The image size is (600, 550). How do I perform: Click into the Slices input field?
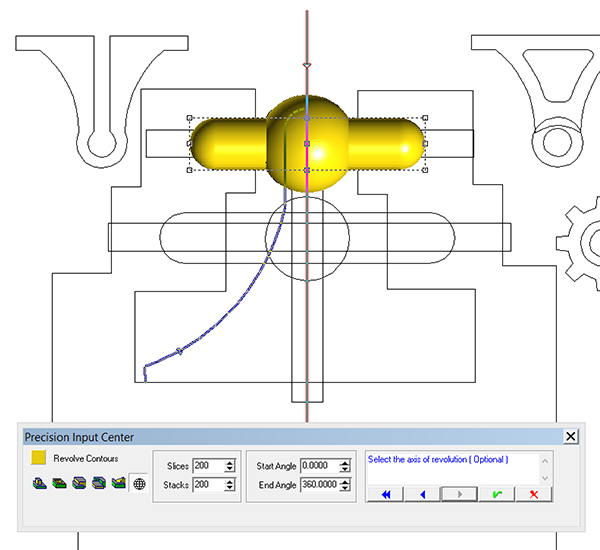(209, 466)
